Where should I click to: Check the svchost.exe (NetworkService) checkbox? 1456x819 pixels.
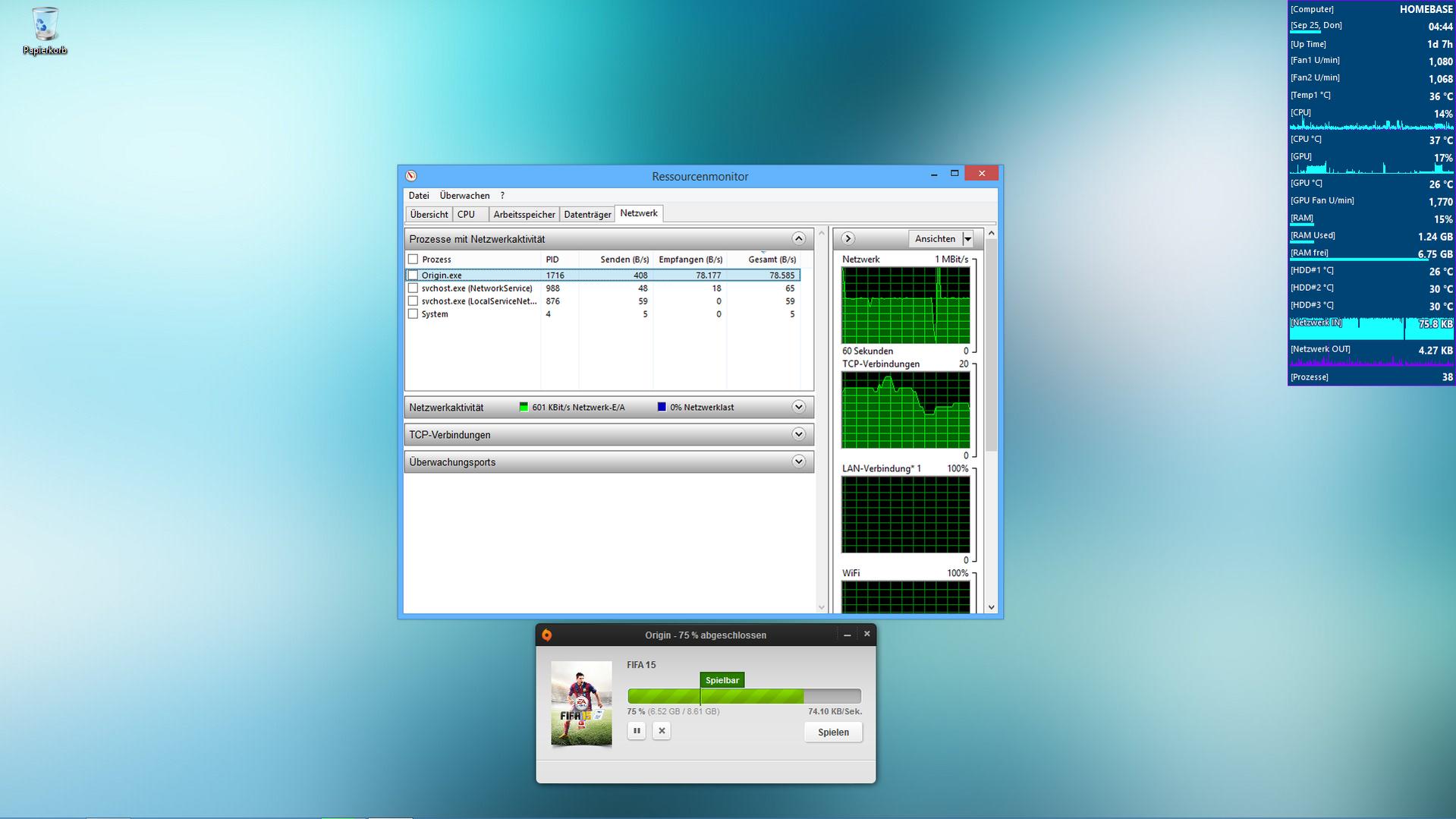pos(414,288)
